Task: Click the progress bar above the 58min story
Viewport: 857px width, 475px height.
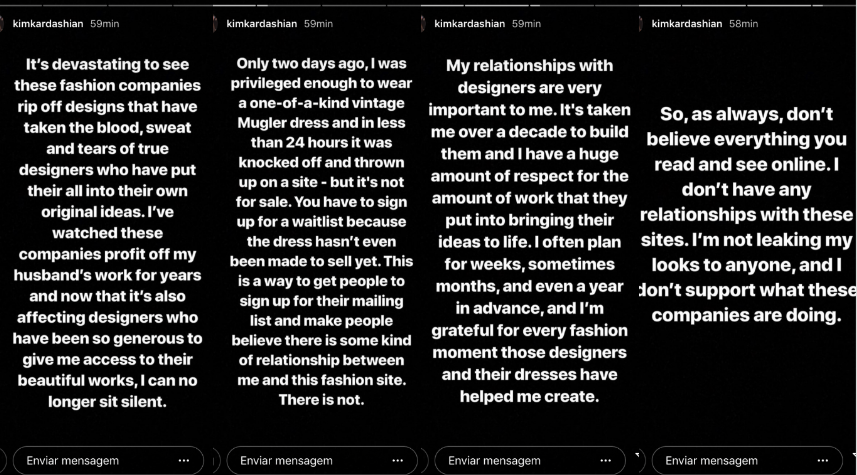Action: (747, 5)
